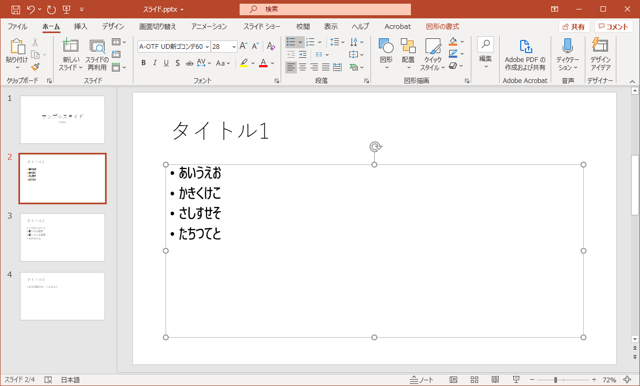Expand the bullets style dropdown arrow
The height and width of the screenshot is (386, 640).
[x=300, y=42]
